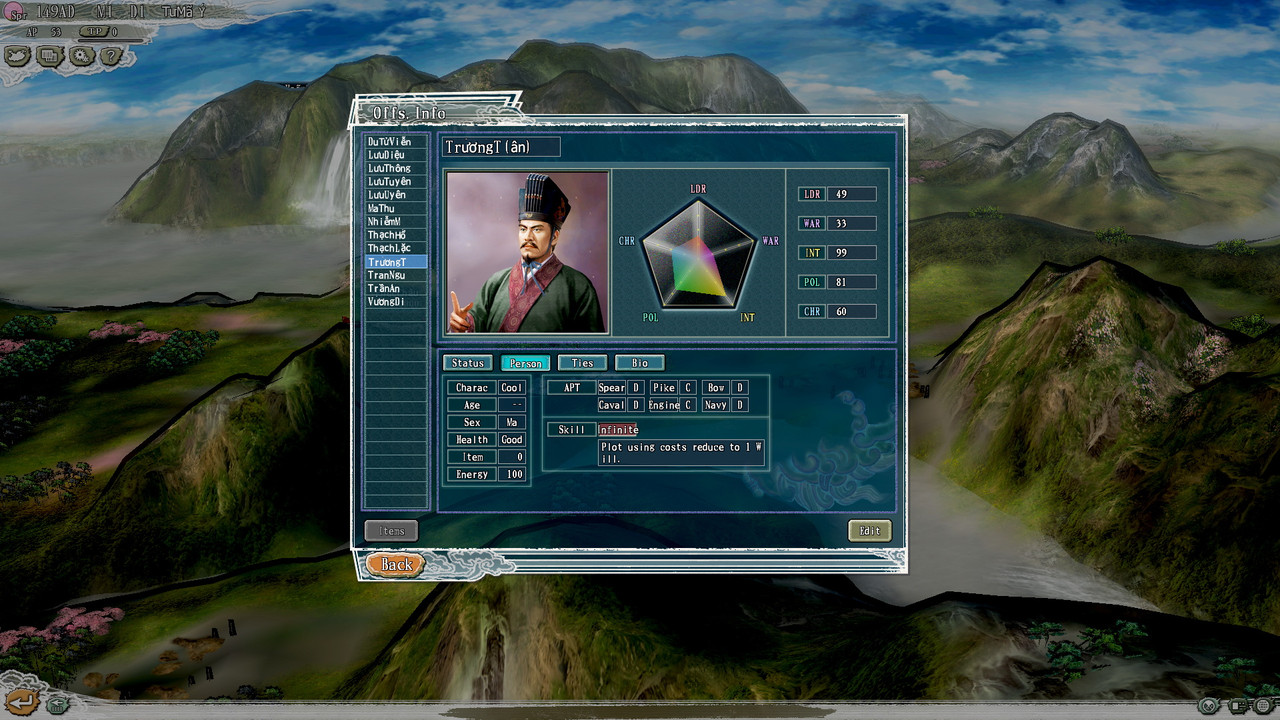This screenshot has width=1280, height=720.
Task: Select officer ThạchLặc in list
Action: (396, 248)
